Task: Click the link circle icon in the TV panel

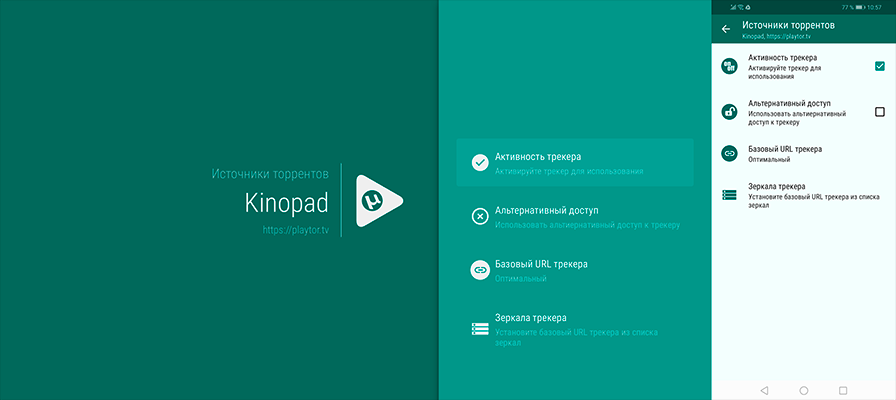Action: [x=480, y=270]
